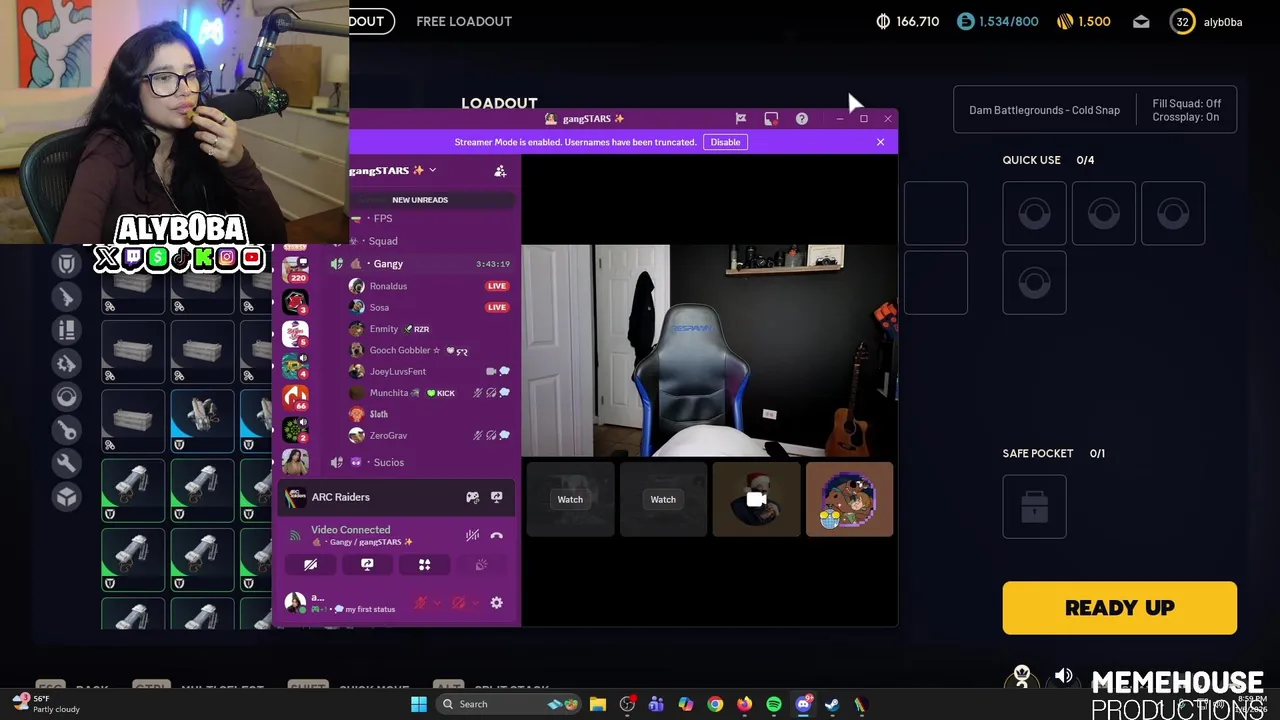The height and width of the screenshot is (720, 1280).
Task: Open the Discord inbox flag icon
Action: pos(741,119)
